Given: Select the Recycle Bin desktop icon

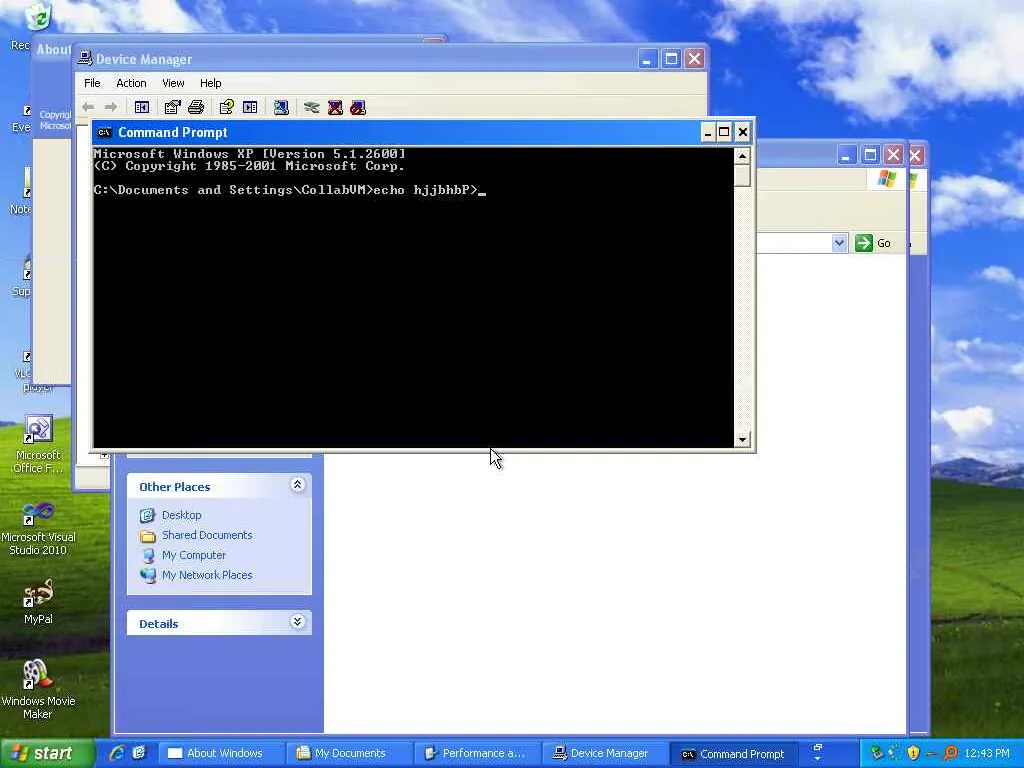Looking at the screenshot, I should (38, 18).
